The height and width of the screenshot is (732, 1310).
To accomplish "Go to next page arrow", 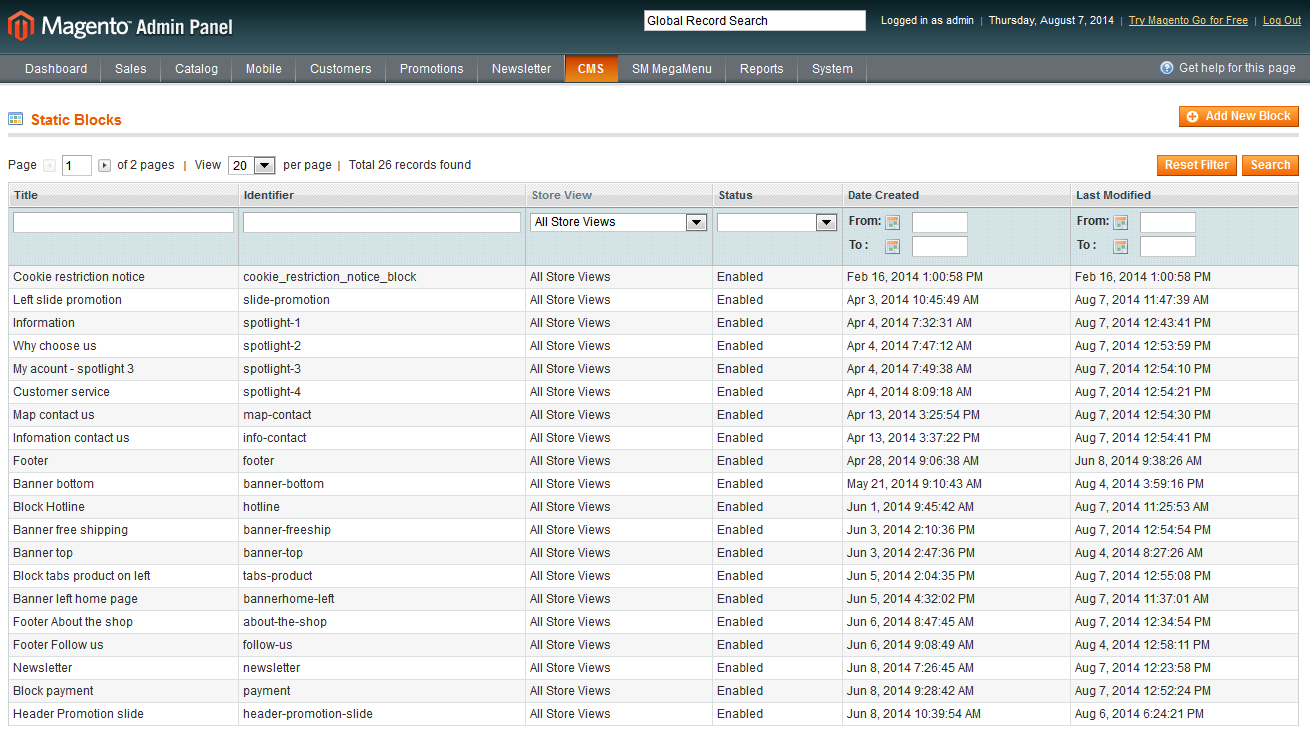I will coord(104,165).
